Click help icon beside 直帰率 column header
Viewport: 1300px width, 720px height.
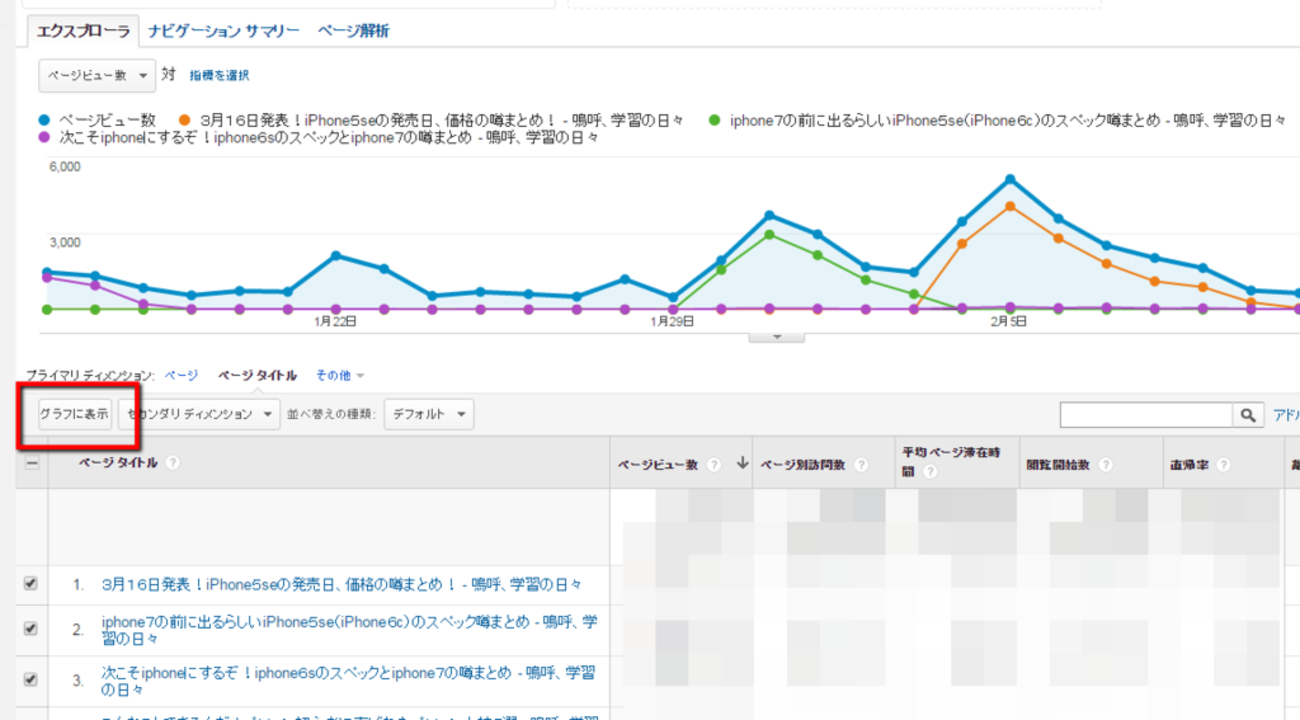click(1223, 465)
